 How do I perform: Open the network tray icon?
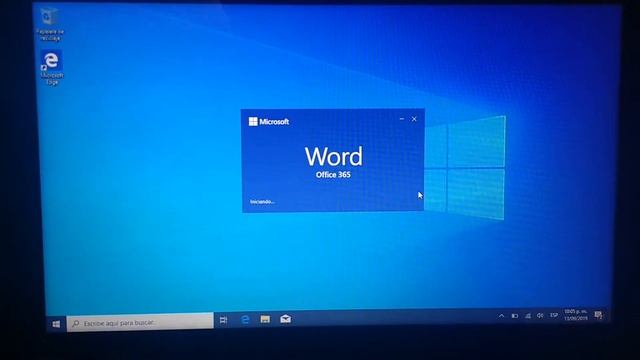(528, 316)
